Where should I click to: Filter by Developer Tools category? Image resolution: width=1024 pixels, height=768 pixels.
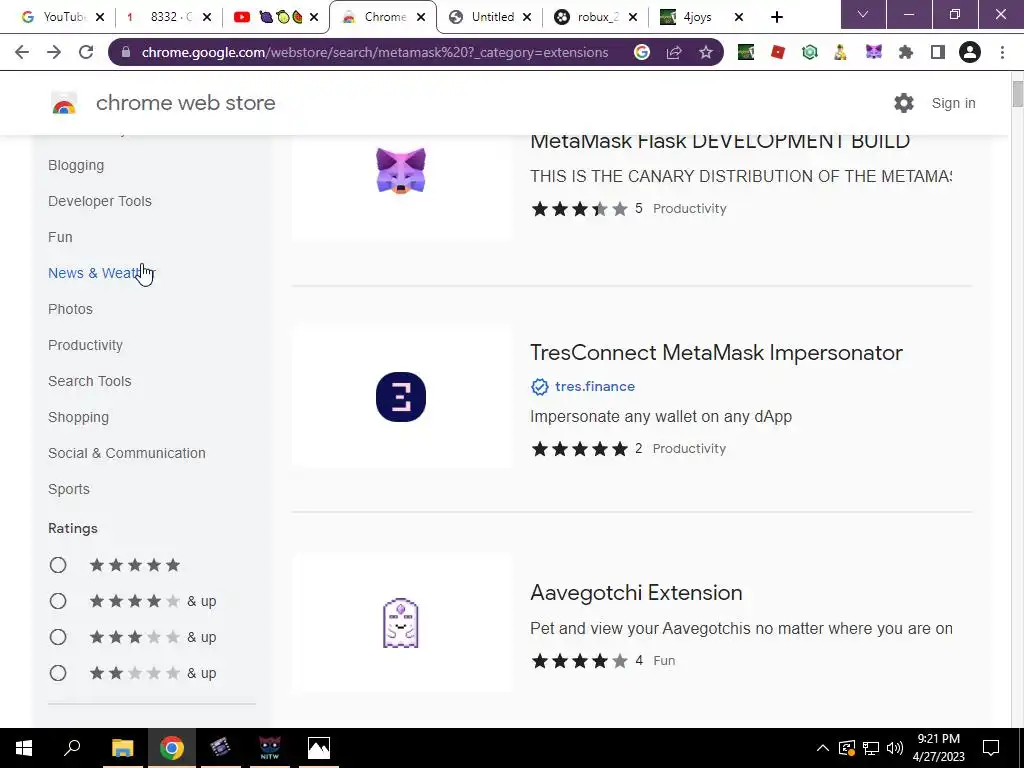(x=100, y=201)
